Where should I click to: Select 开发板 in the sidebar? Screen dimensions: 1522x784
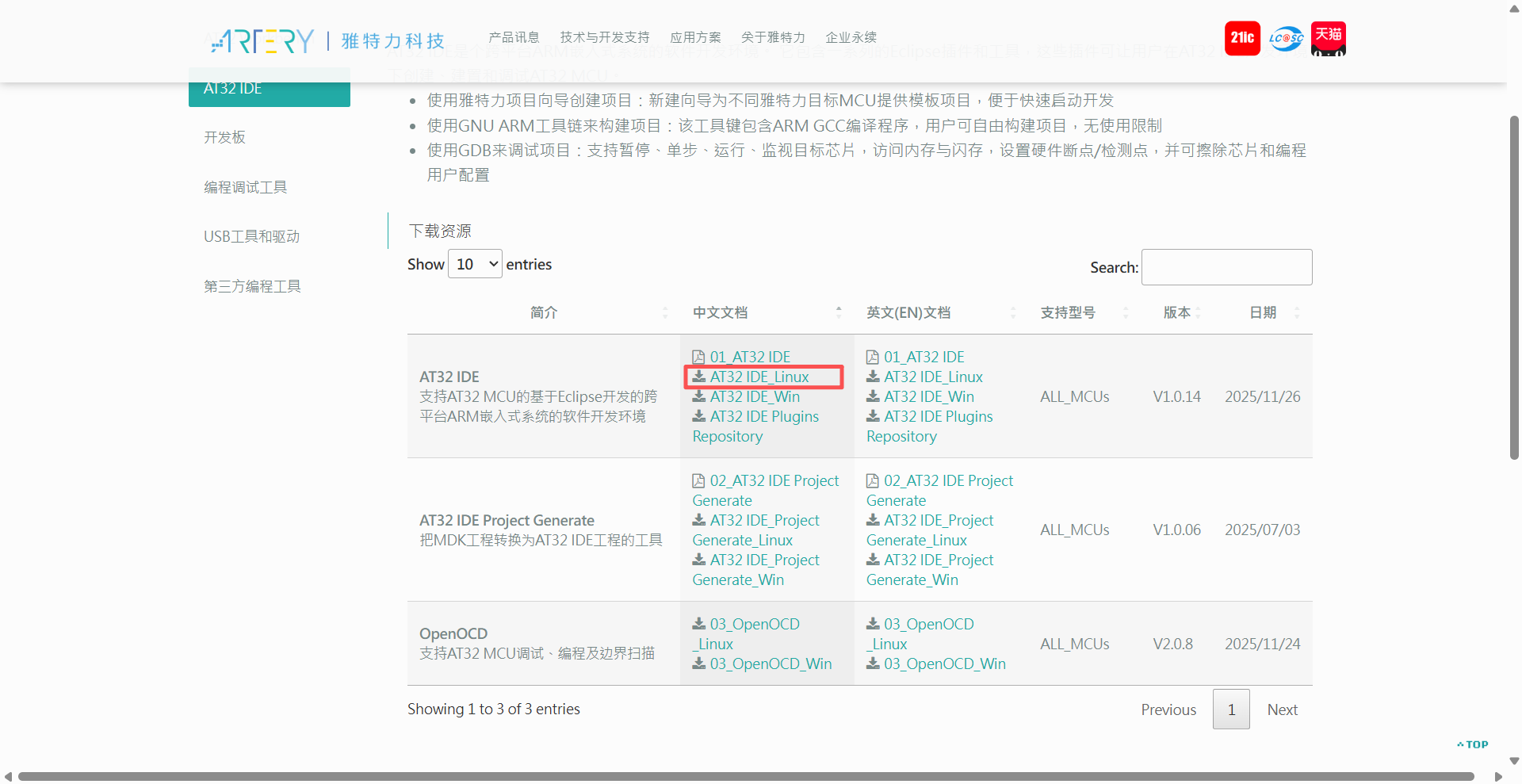225,137
